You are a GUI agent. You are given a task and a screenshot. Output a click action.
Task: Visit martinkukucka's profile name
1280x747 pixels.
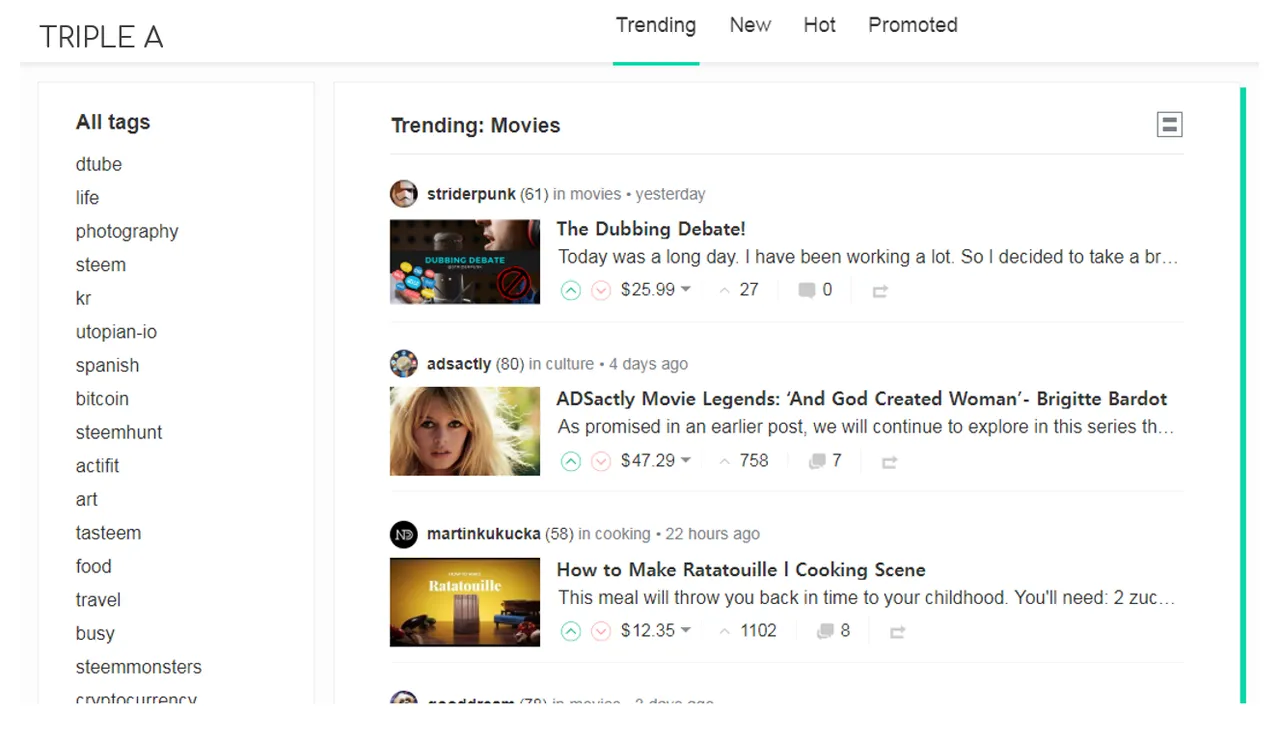point(484,534)
